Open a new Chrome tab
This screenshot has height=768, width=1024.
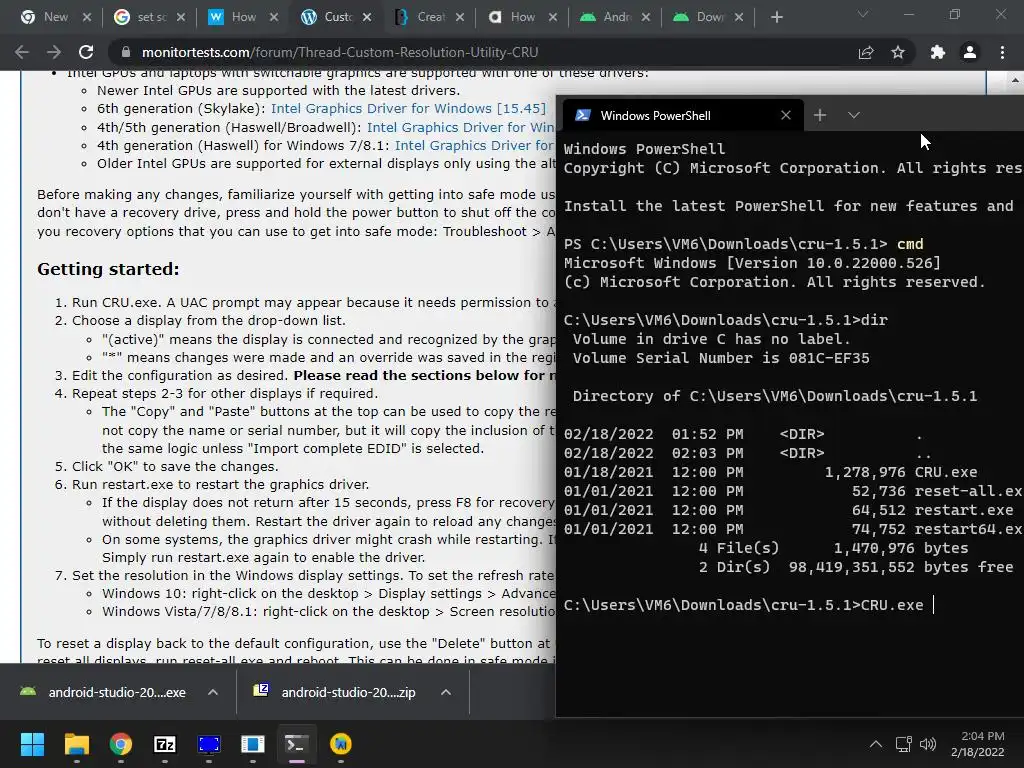click(776, 17)
